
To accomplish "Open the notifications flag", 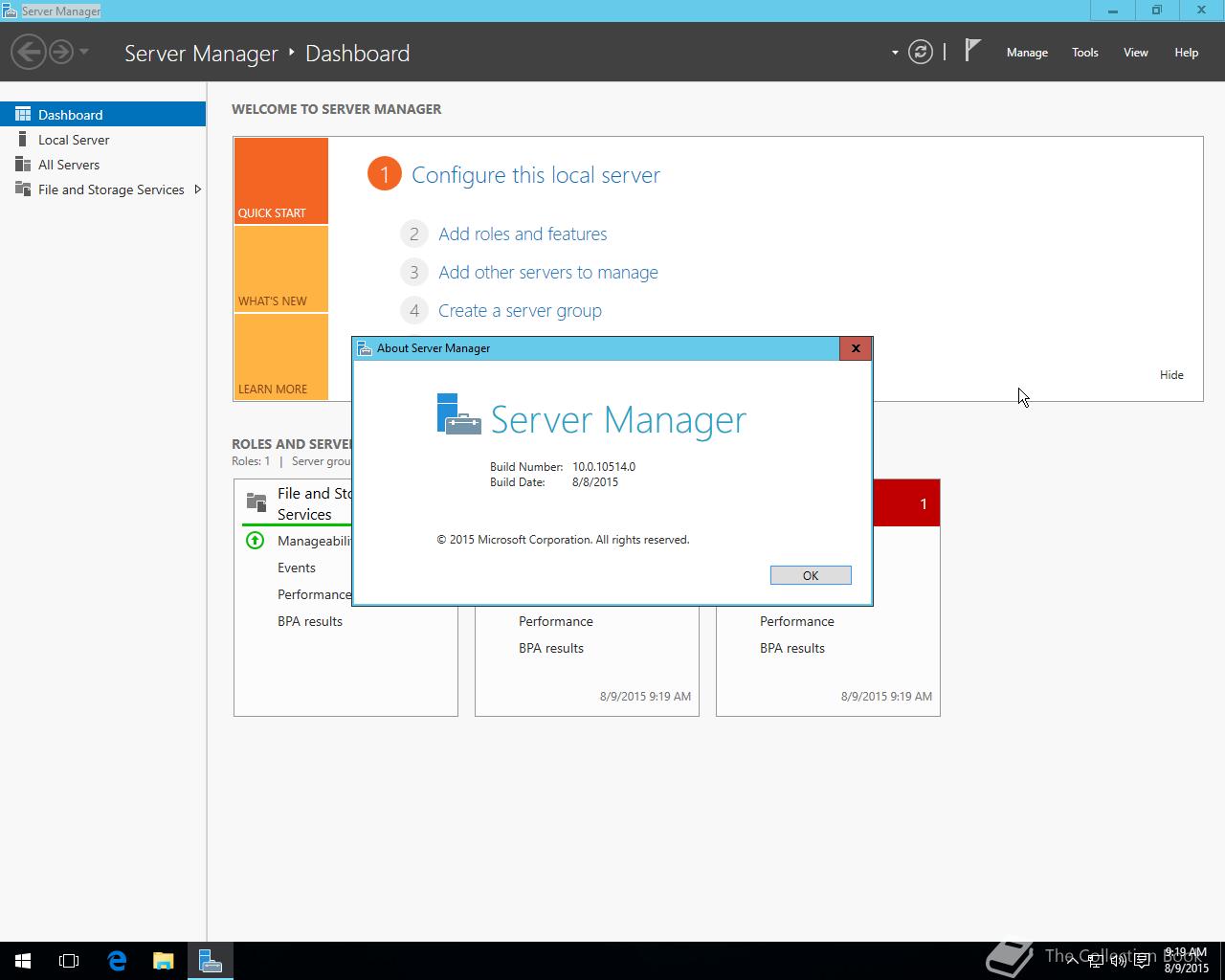I will (972, 51).
